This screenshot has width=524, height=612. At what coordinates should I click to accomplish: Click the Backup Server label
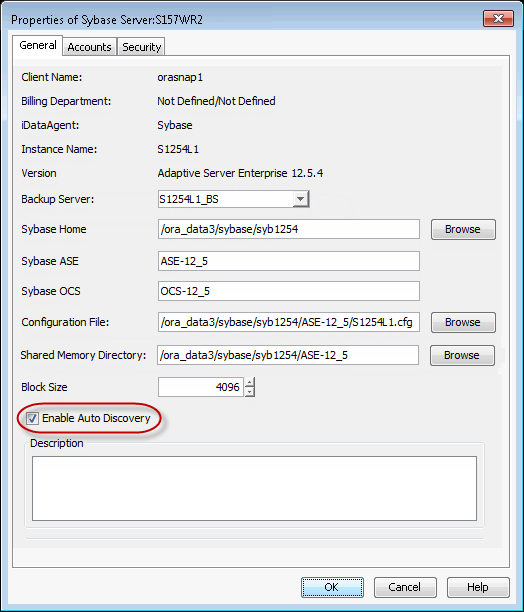[x=57, y=199]
